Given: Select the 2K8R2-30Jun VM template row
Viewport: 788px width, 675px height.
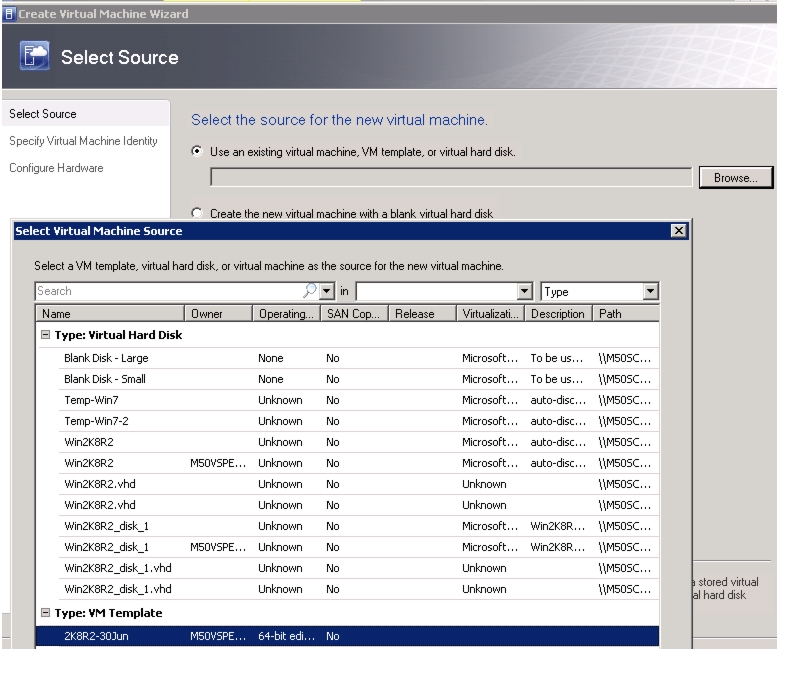Looking at the screenshot, I should click(347, 636).
